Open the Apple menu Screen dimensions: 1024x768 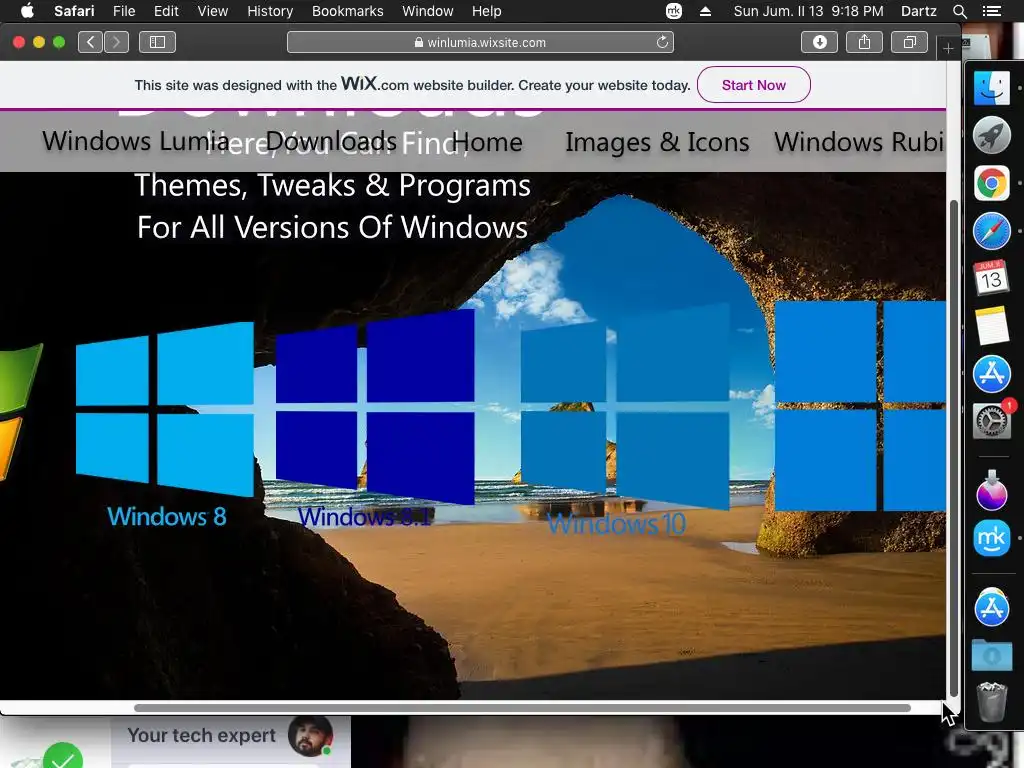tap(27, 11)
